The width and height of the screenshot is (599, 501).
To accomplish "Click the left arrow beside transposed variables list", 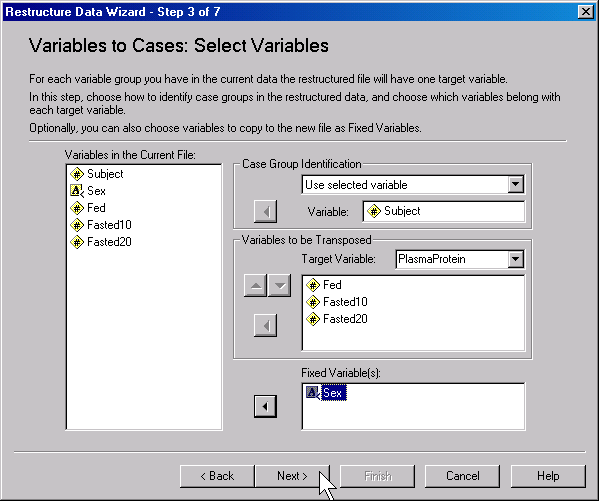I will tap(265, 326).
